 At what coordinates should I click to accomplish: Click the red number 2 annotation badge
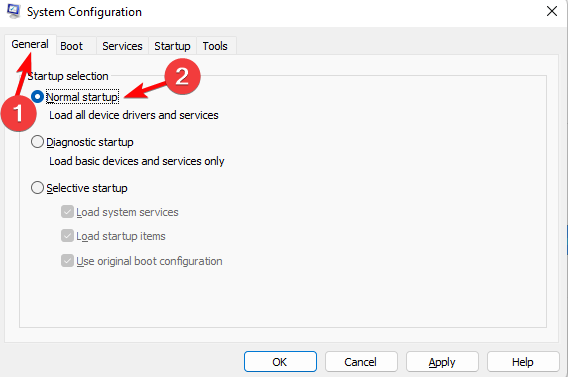pos(182,76)
